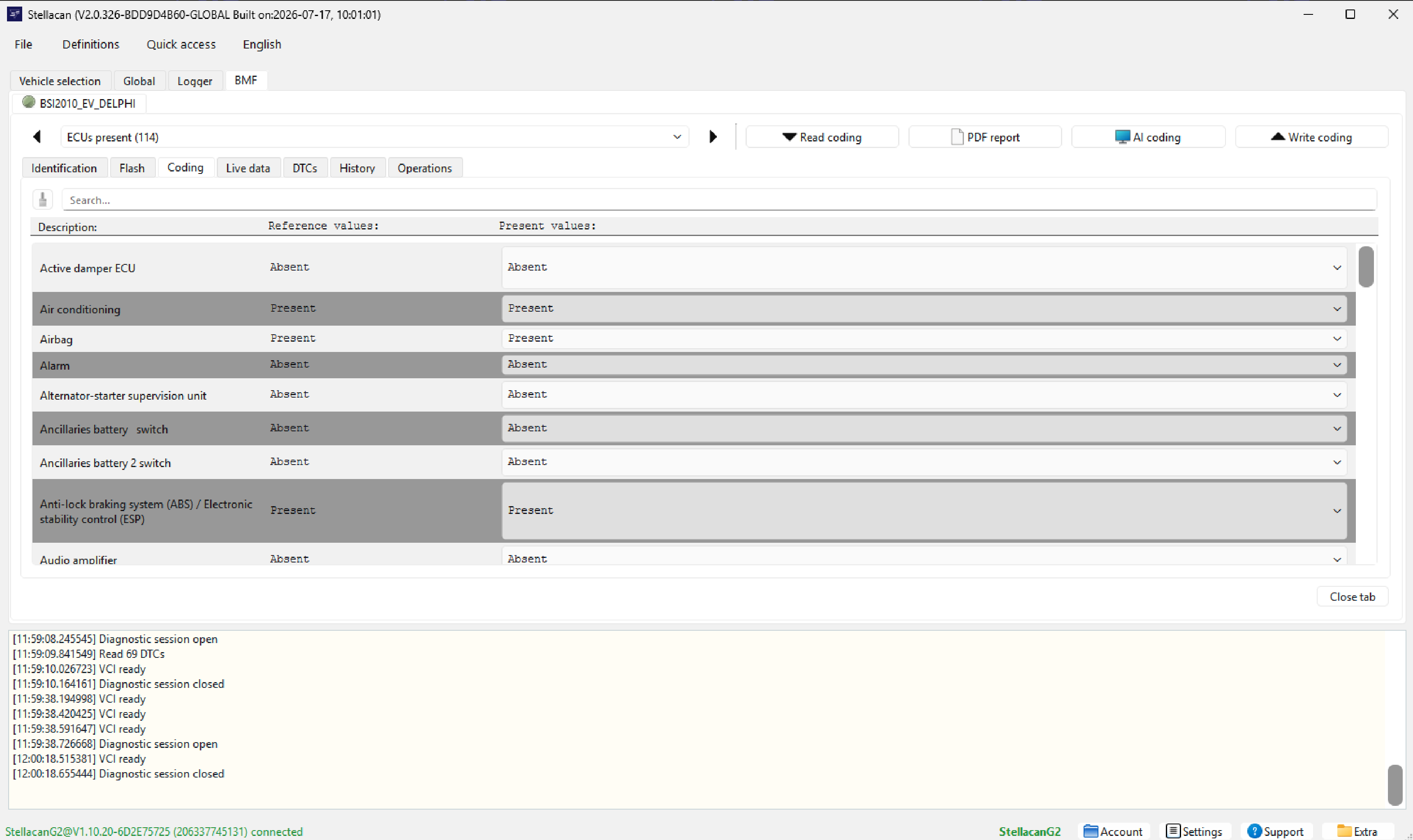1413x840 pixels.
Task: Click the brush icon beside search field
Action: click(x=42, y=200)
